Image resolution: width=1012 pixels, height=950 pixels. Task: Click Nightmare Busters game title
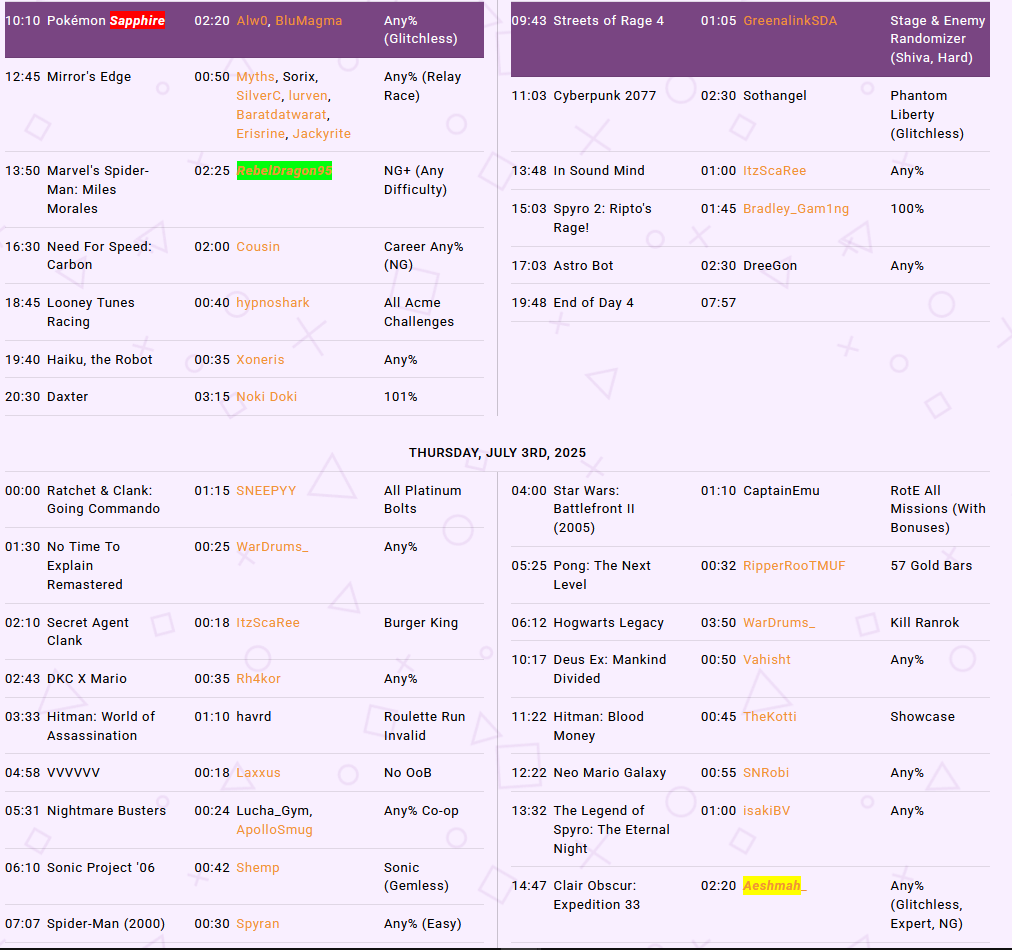tap(106, 811)
